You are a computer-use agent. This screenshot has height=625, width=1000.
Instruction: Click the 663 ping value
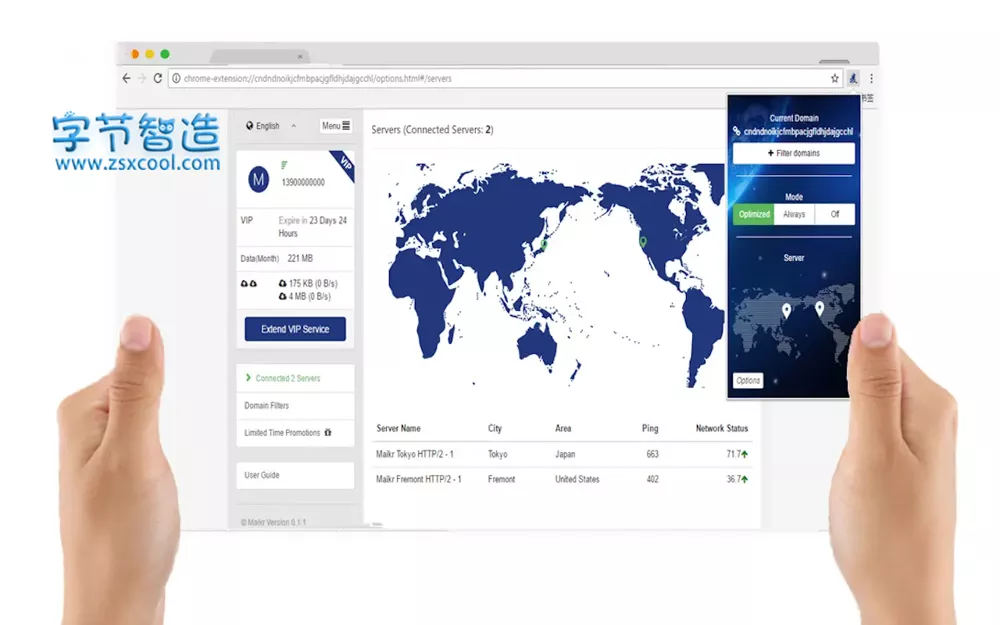click(x=652, y=454)
